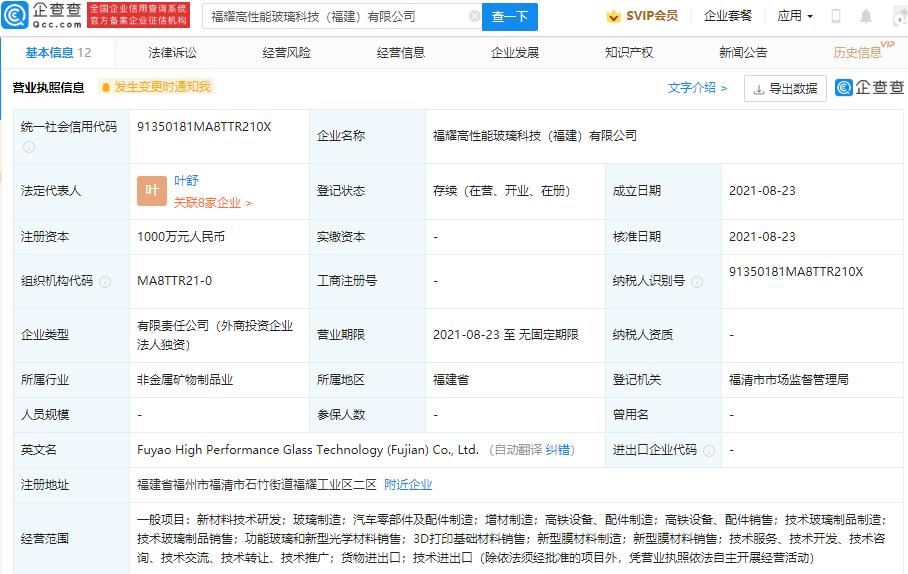Switch to 经营风险 tab
Screen dimensions: 908x574
tap(287, 53)
